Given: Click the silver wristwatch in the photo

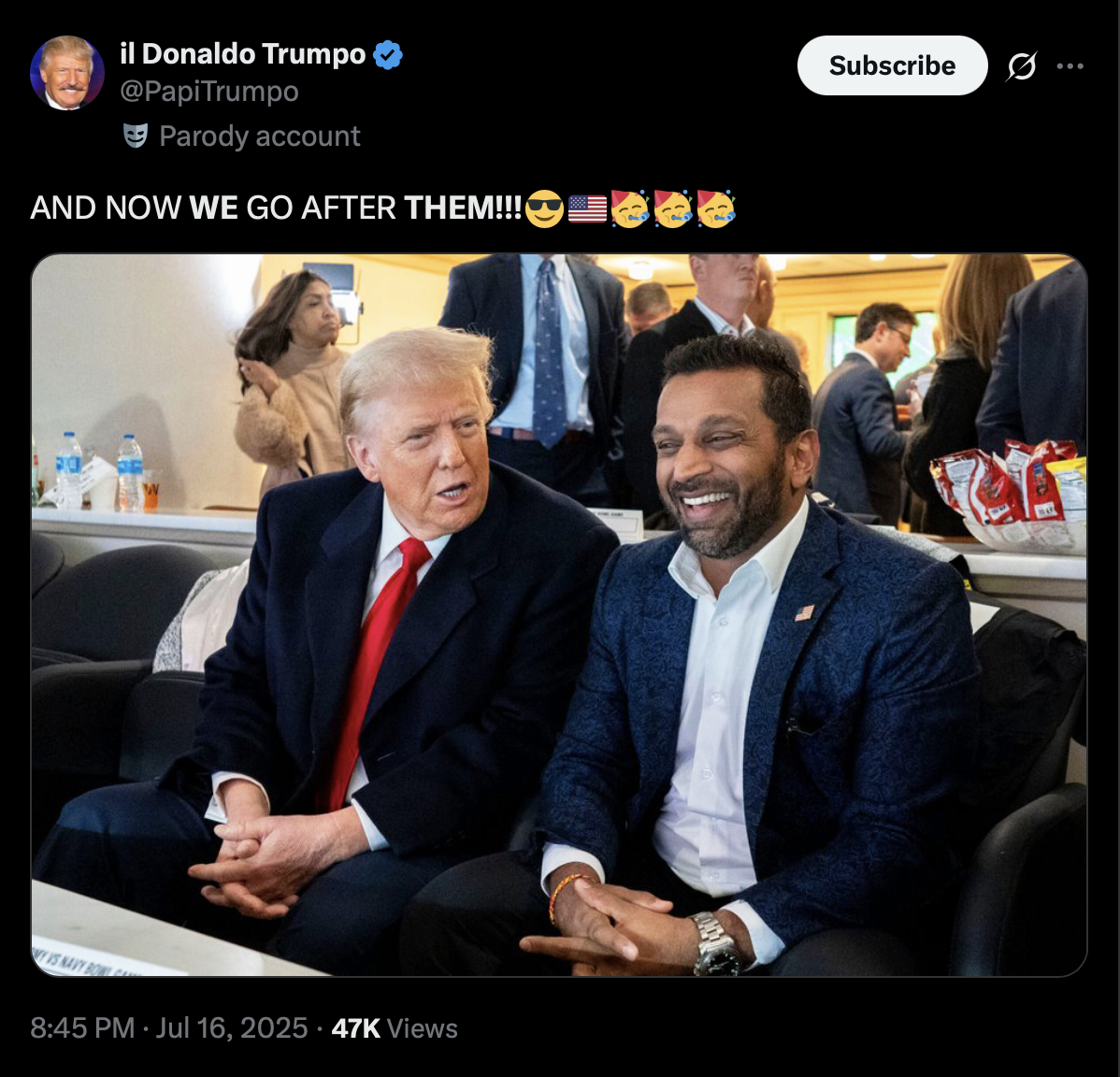Looking at the screenshot, I should pos(716,942).
